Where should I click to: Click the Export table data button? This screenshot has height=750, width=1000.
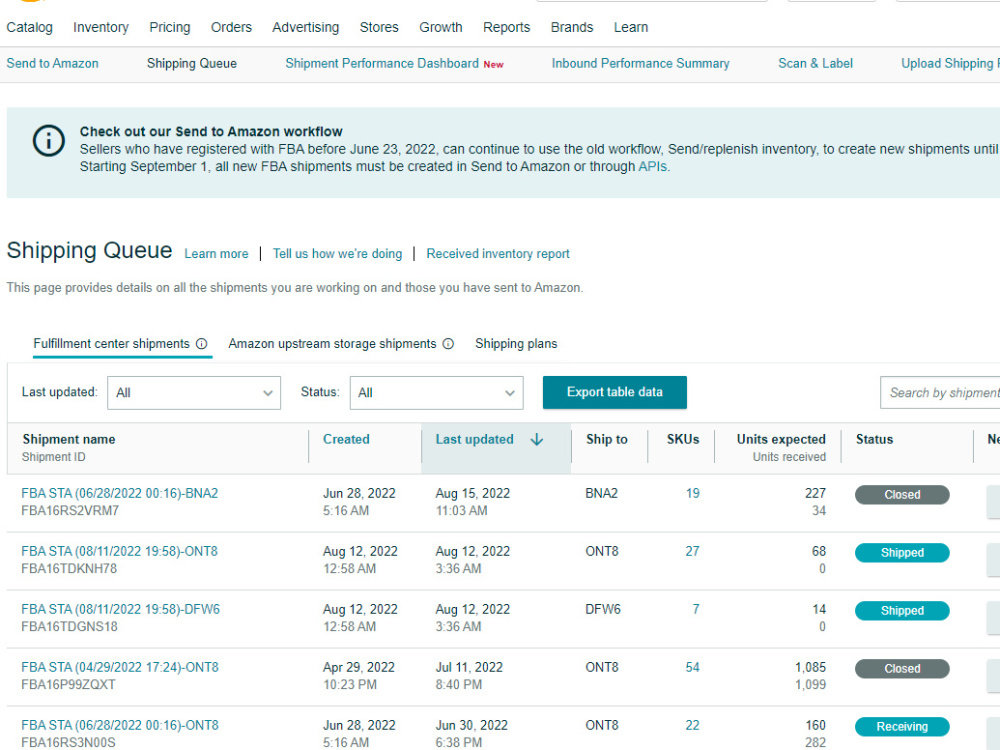click(615, 392)
